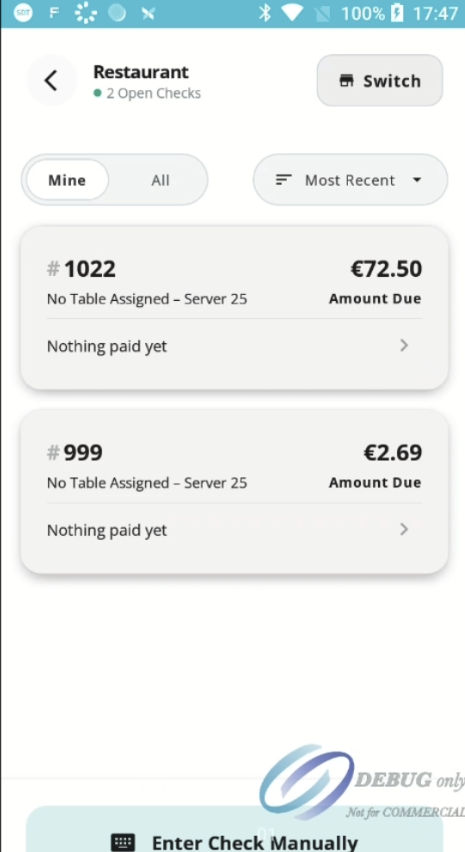
Task: Expand check 999 with chevron arrow
Action: pyautogui.click(x=404, y=529)
